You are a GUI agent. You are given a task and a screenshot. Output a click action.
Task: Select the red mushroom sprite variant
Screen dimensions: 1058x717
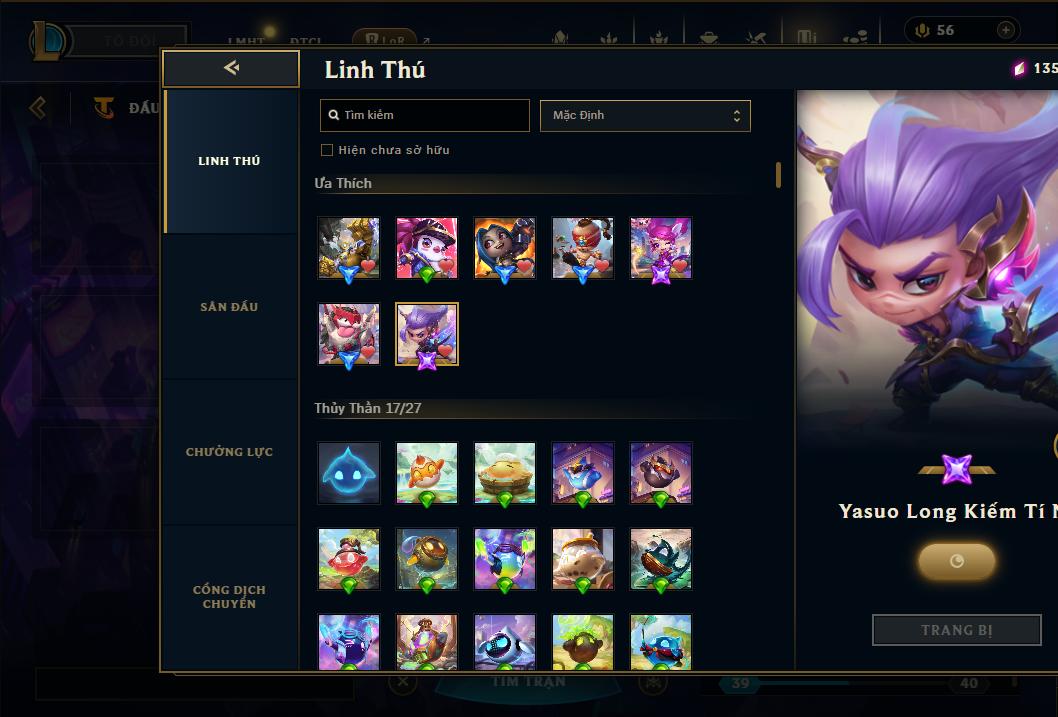pos(349,559)
